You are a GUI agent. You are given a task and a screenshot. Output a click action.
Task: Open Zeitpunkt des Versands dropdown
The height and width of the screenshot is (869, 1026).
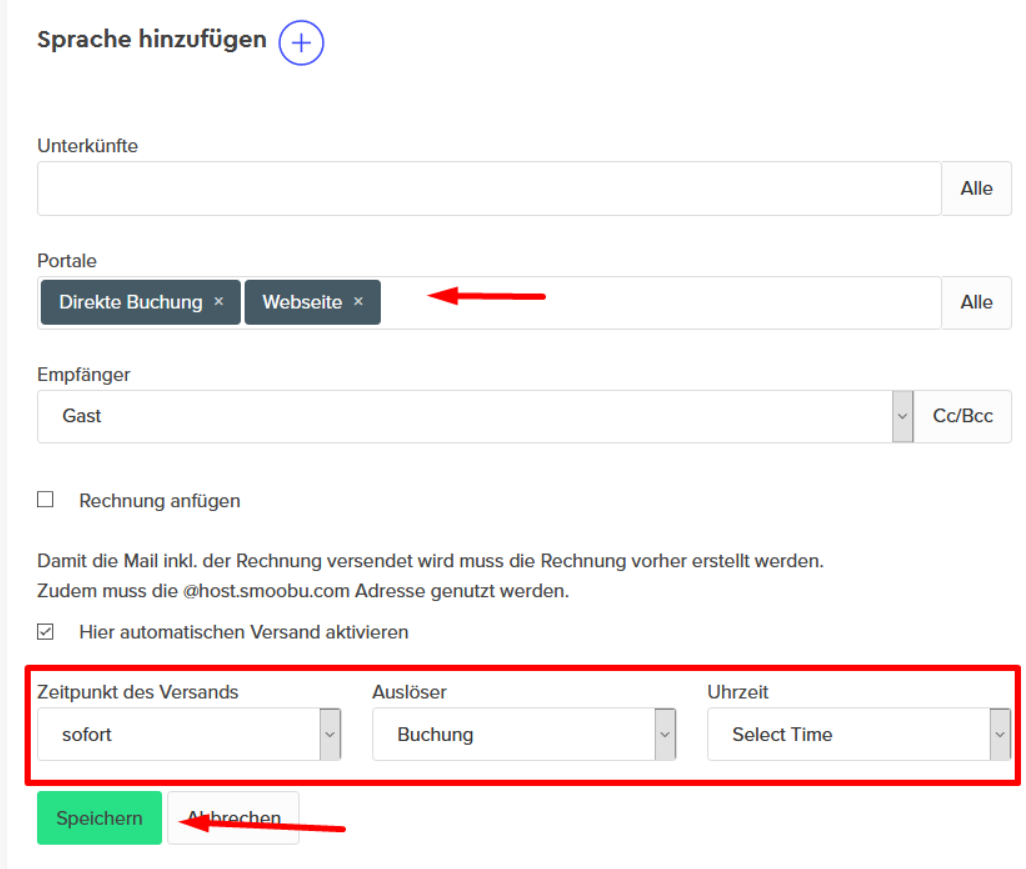(x=189, y=734)
